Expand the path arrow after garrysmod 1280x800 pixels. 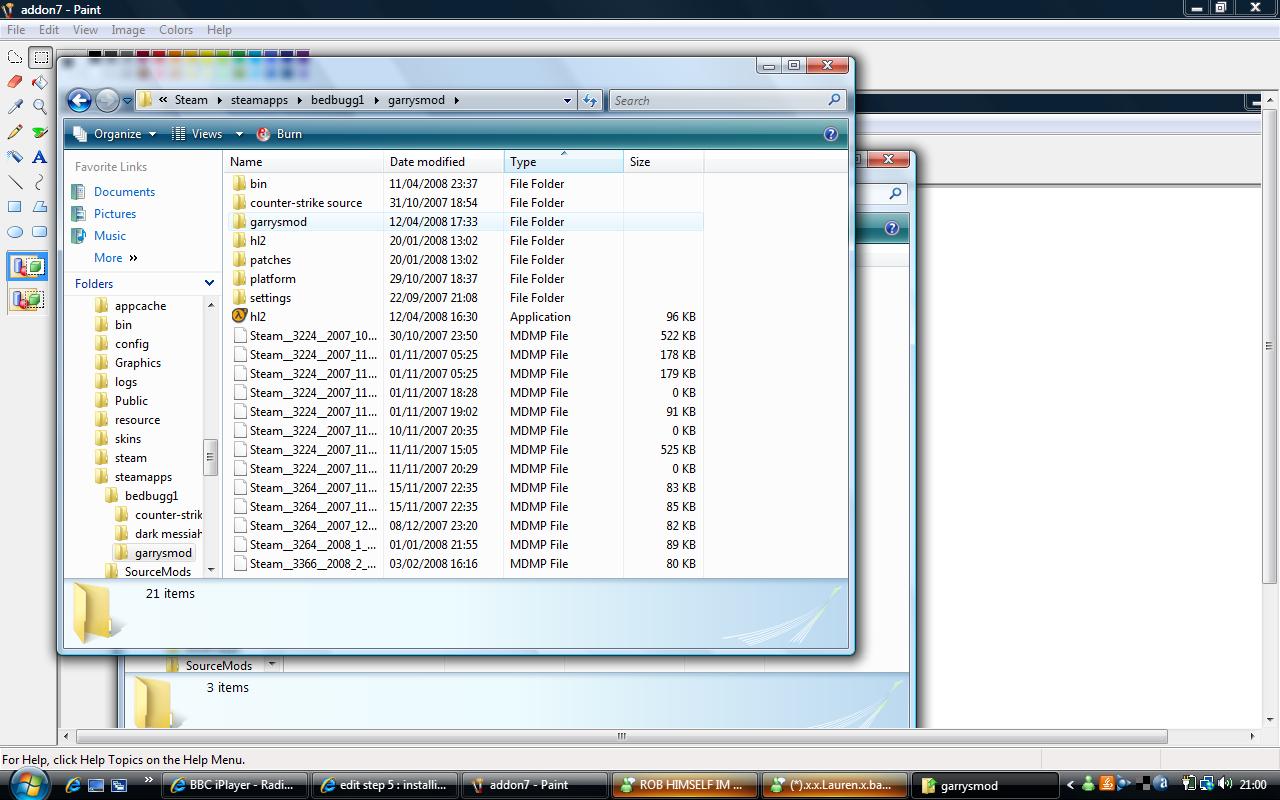click(456, 100)
